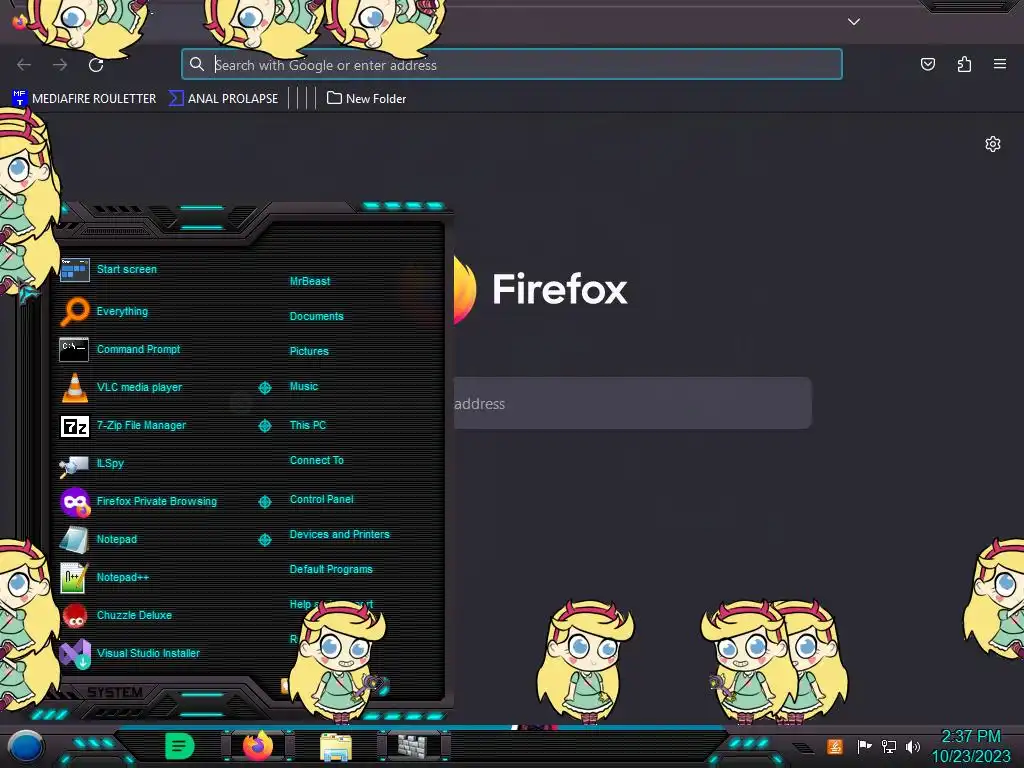Open the volume speaker tray icon
Image resolution: width=1024 pixels, height=768 pixels.
(912, 746)
